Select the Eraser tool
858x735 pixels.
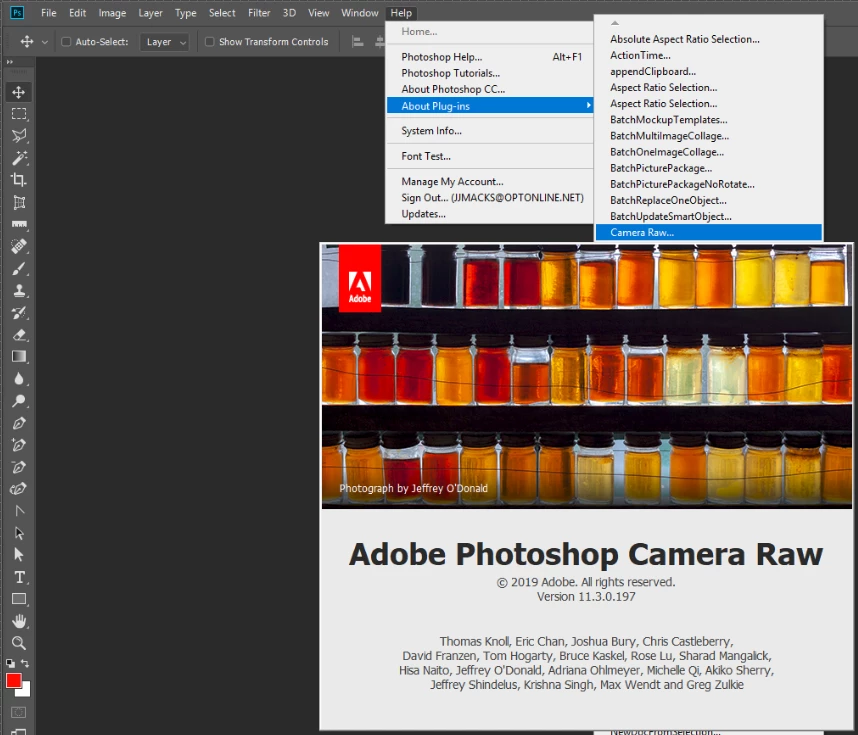(x=18, y=335)
